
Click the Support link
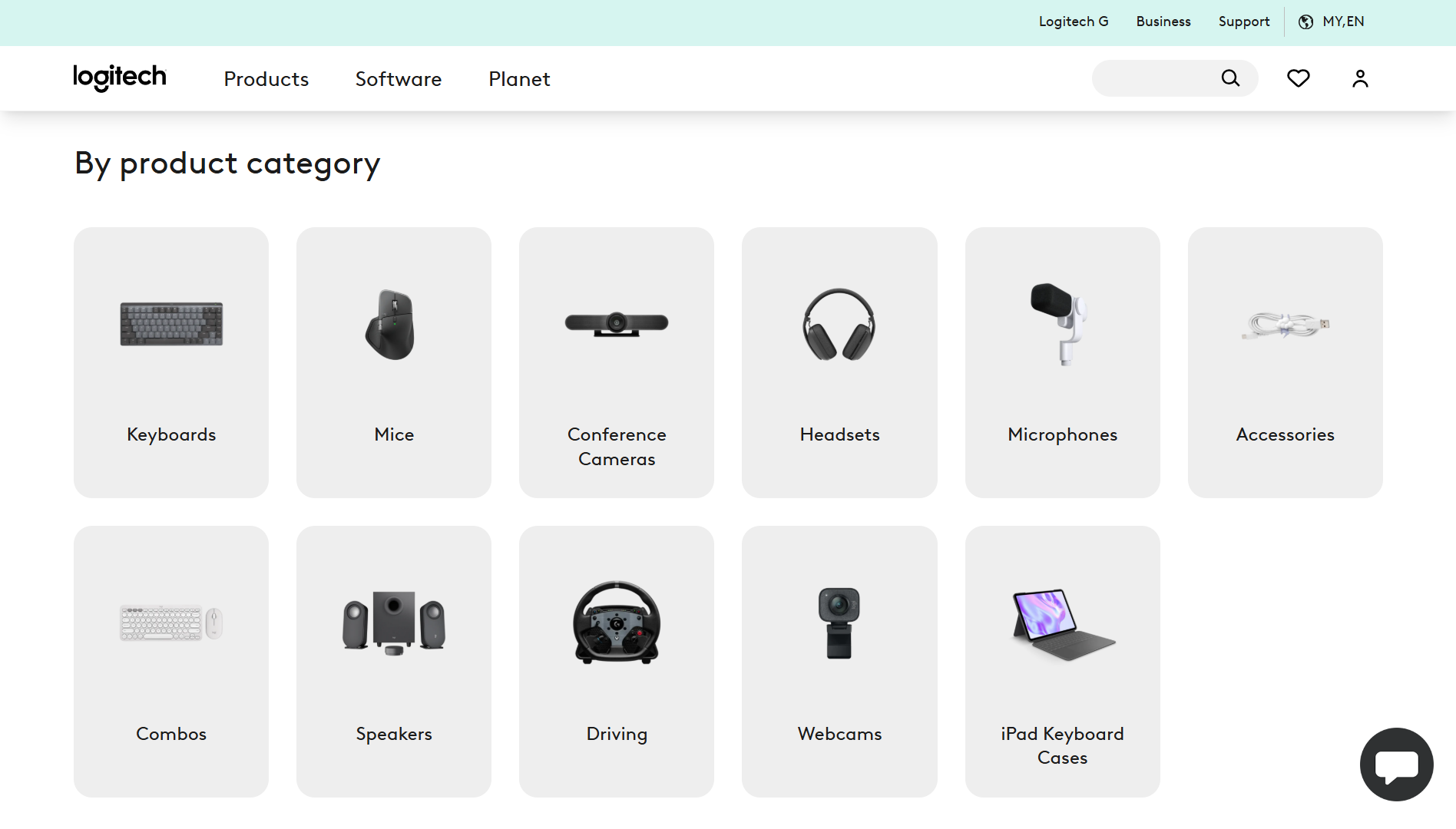tap(1243, 21)
